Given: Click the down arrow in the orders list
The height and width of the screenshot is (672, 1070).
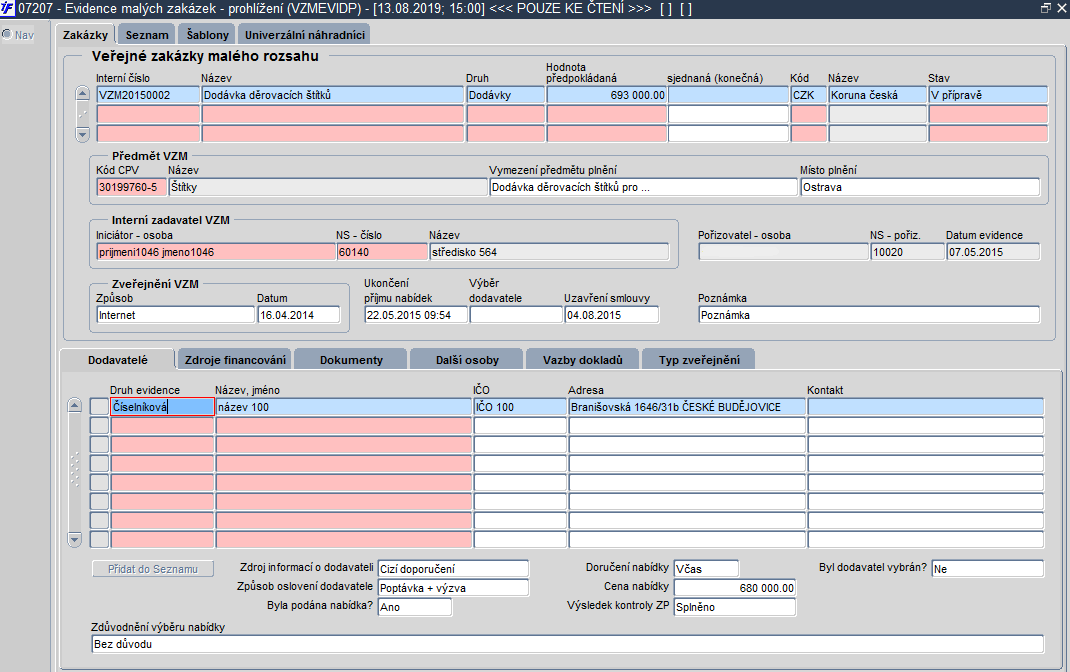Looking at the screenshot, I should [x=83, y=134].
